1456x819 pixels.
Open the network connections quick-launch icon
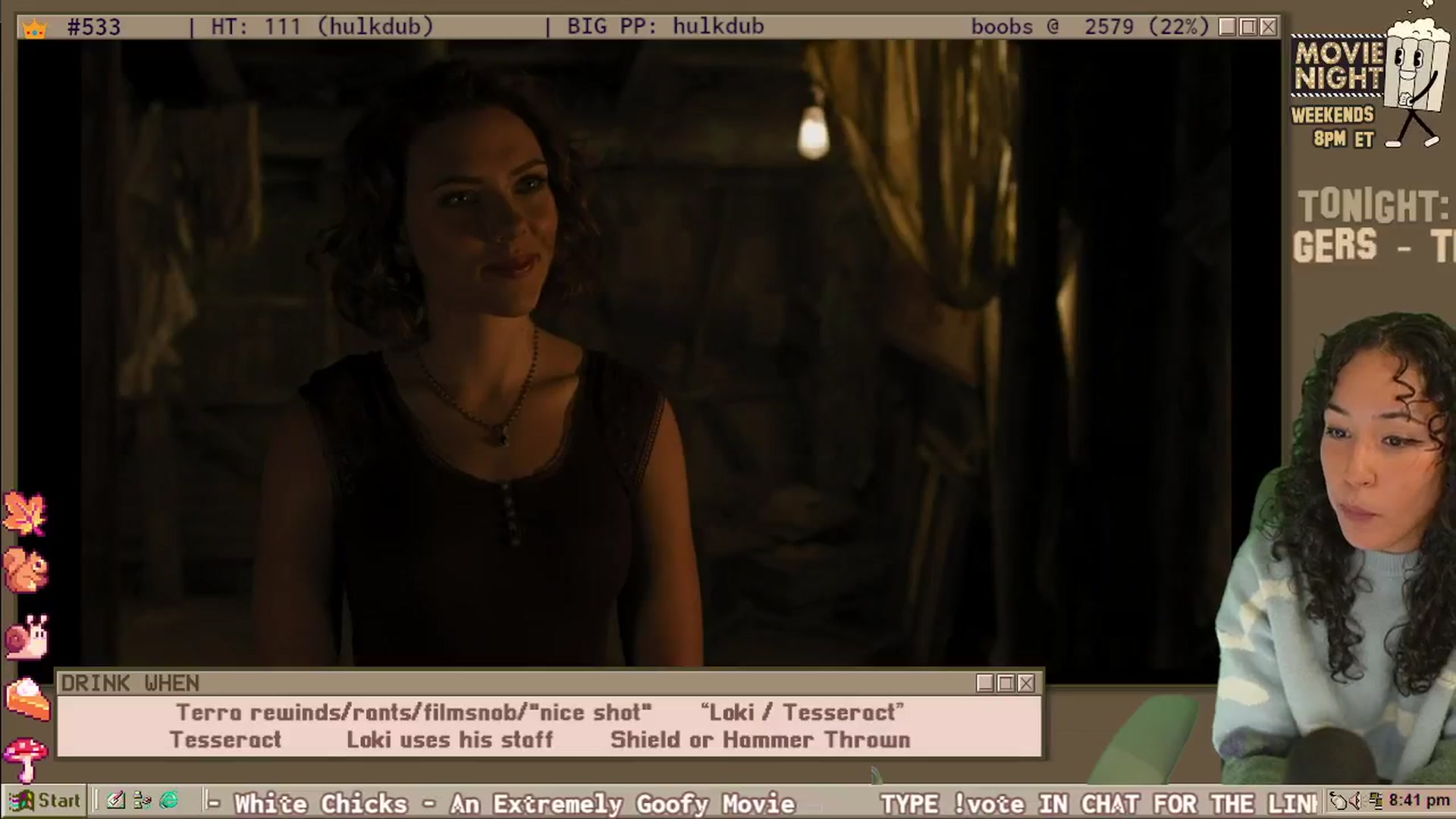142,800
